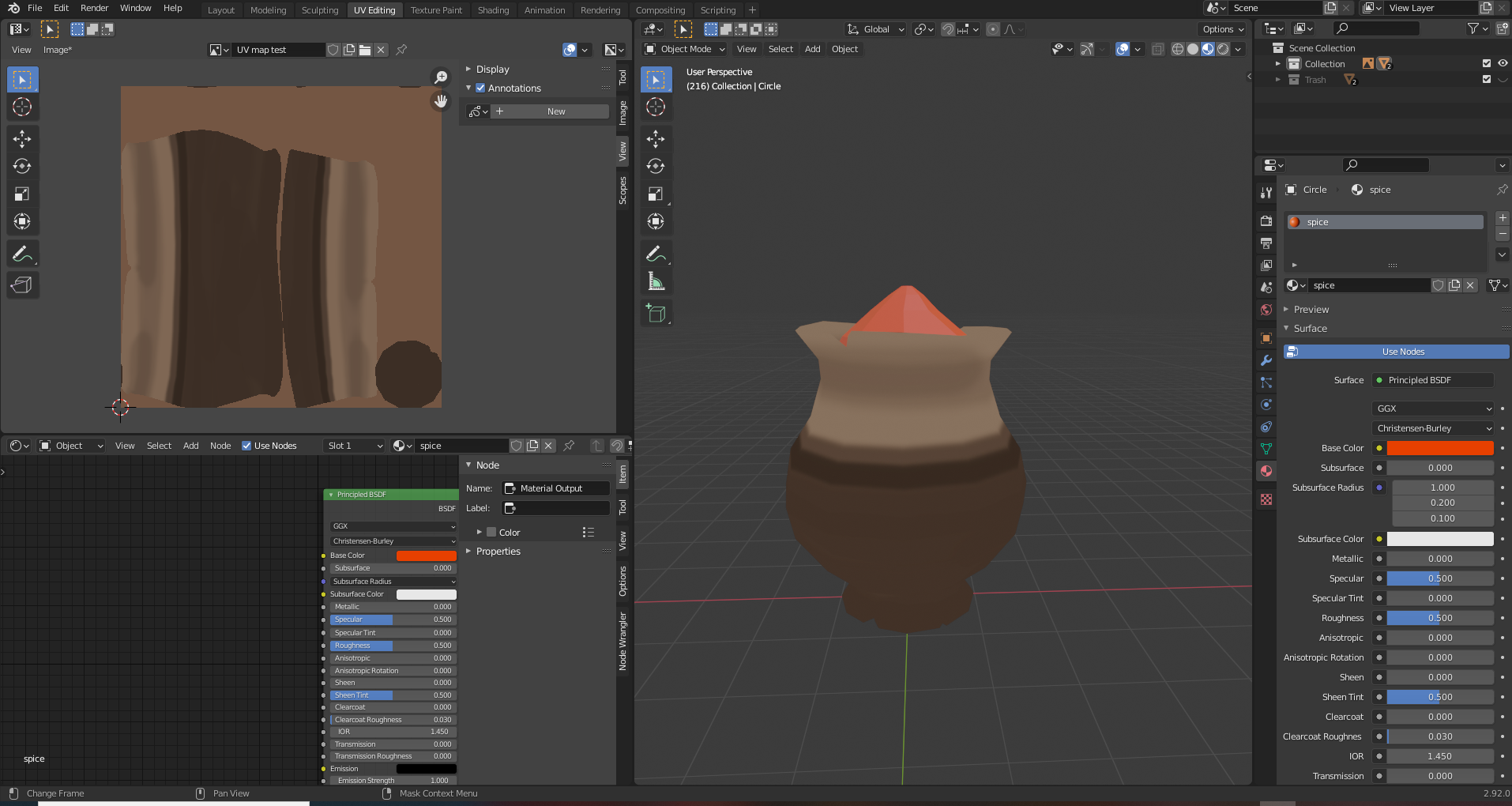Open the Modifier Properties wrench tab

pos(1266,360)
